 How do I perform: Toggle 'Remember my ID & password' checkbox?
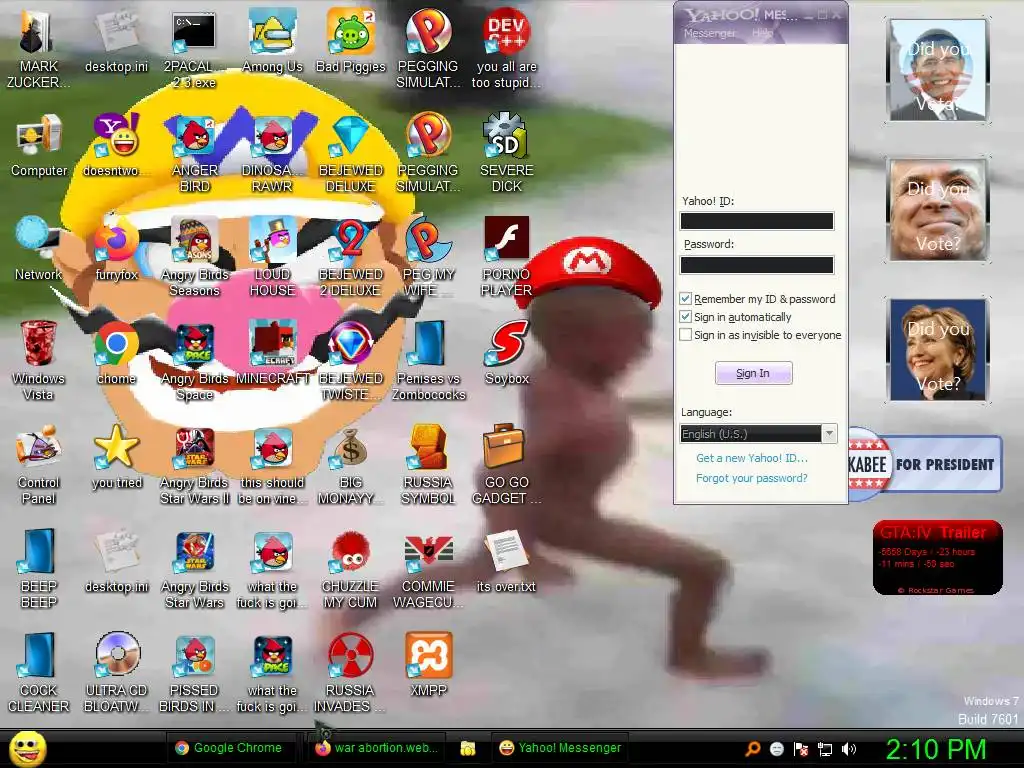click(x=685, y=298)
